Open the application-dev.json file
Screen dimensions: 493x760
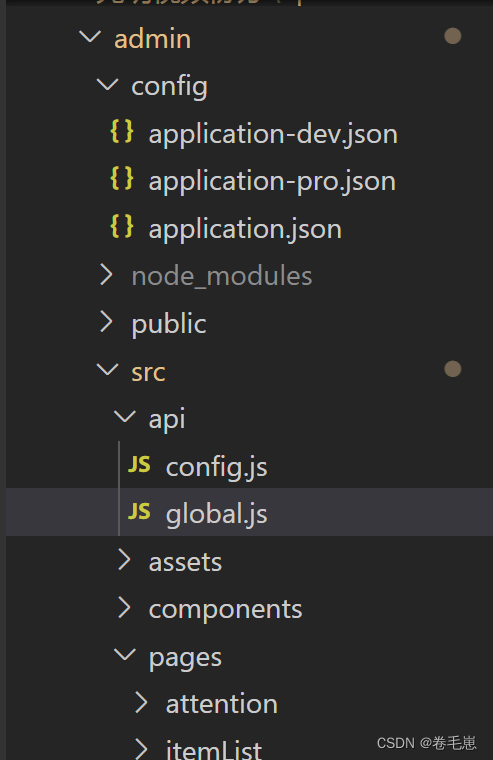(273, 134)
